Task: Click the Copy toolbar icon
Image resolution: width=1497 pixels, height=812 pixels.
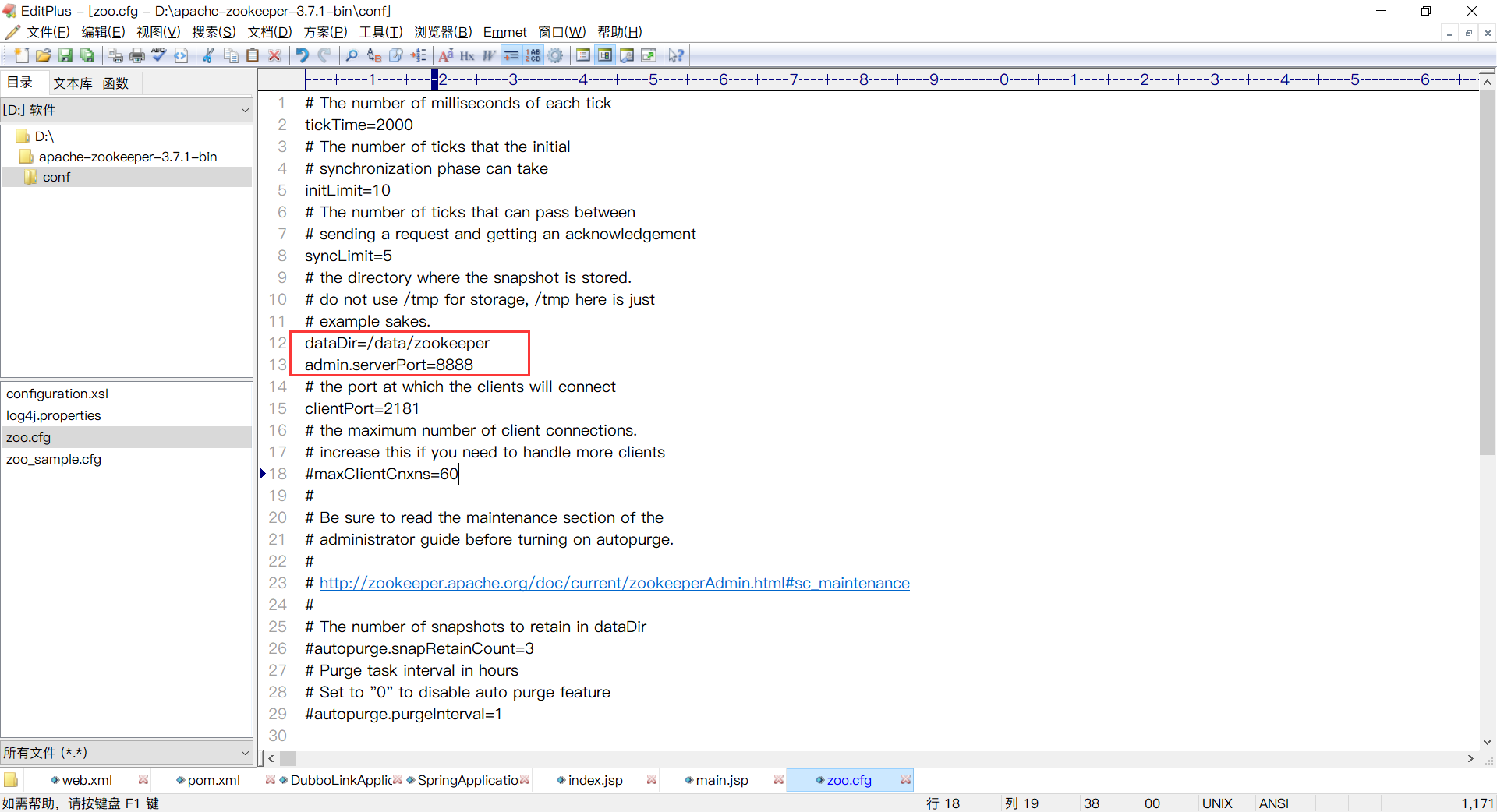Action: click(231, 55)
